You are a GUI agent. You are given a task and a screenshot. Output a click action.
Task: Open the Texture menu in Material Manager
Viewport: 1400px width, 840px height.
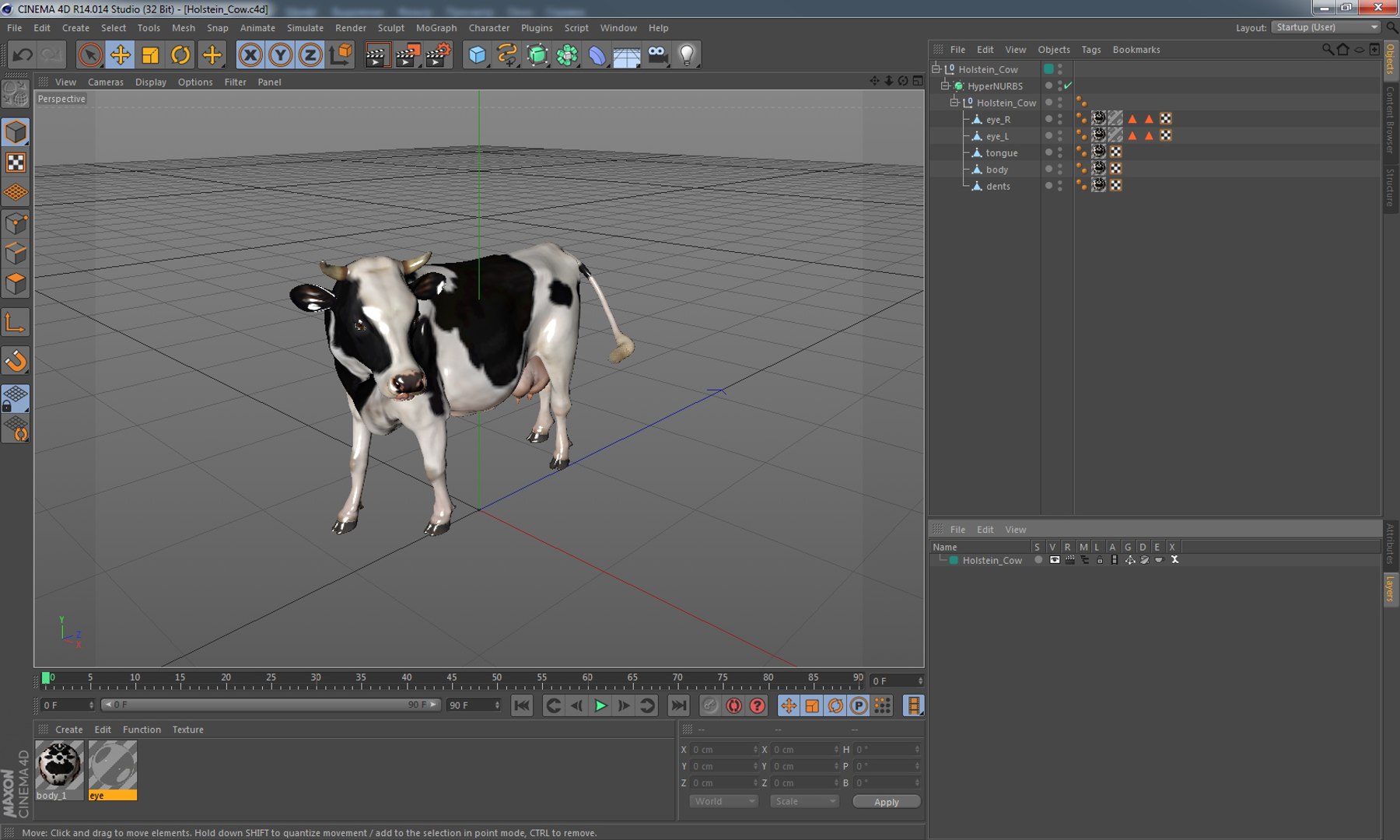coord(187,730)
